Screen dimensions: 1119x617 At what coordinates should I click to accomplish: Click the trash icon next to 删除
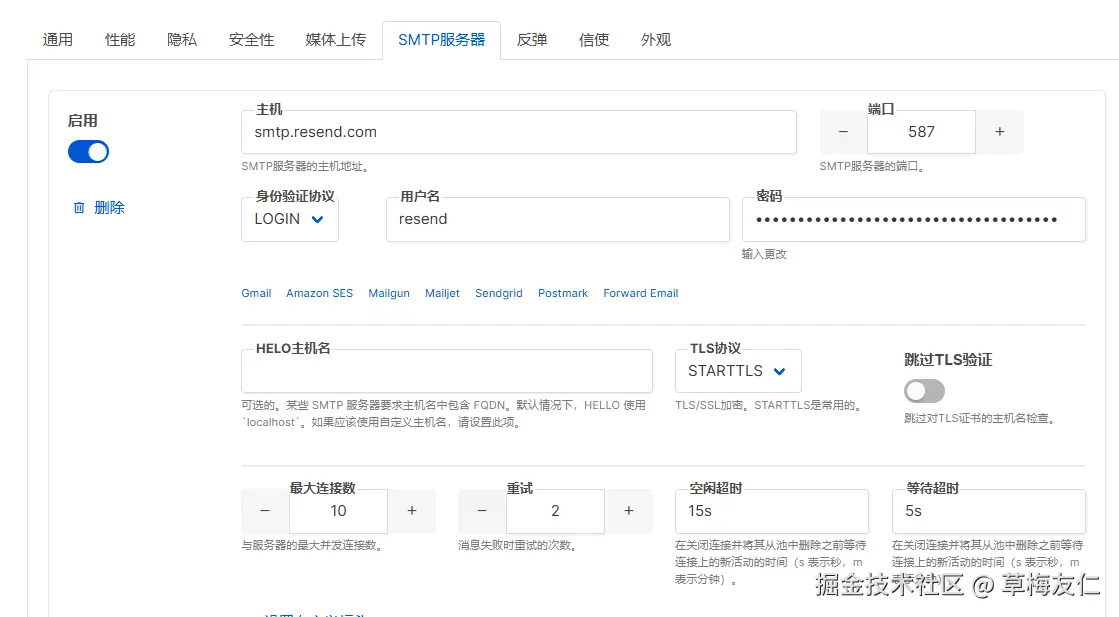[x=79, y=208]
